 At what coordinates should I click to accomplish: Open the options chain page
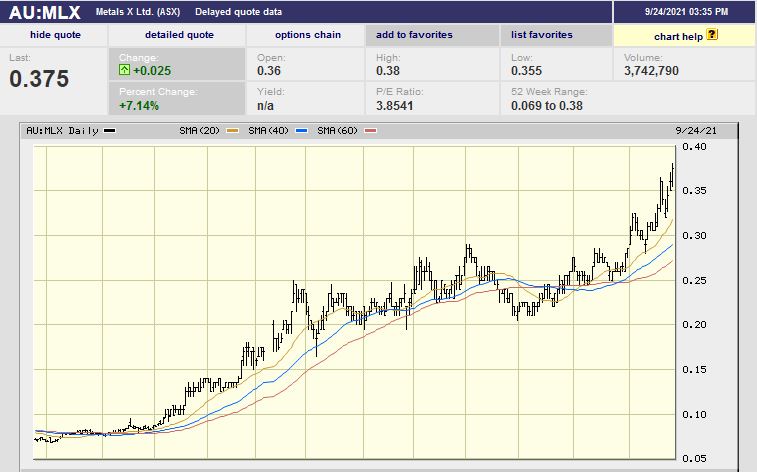pyautogui.click(x=308, y=35)
